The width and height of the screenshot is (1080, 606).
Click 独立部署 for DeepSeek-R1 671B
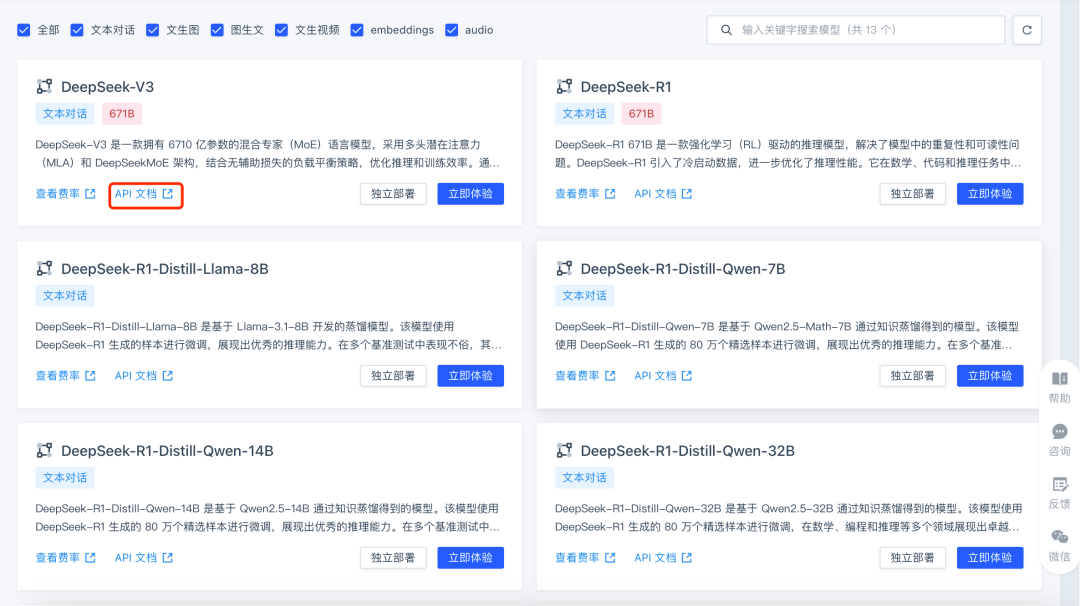913,194
